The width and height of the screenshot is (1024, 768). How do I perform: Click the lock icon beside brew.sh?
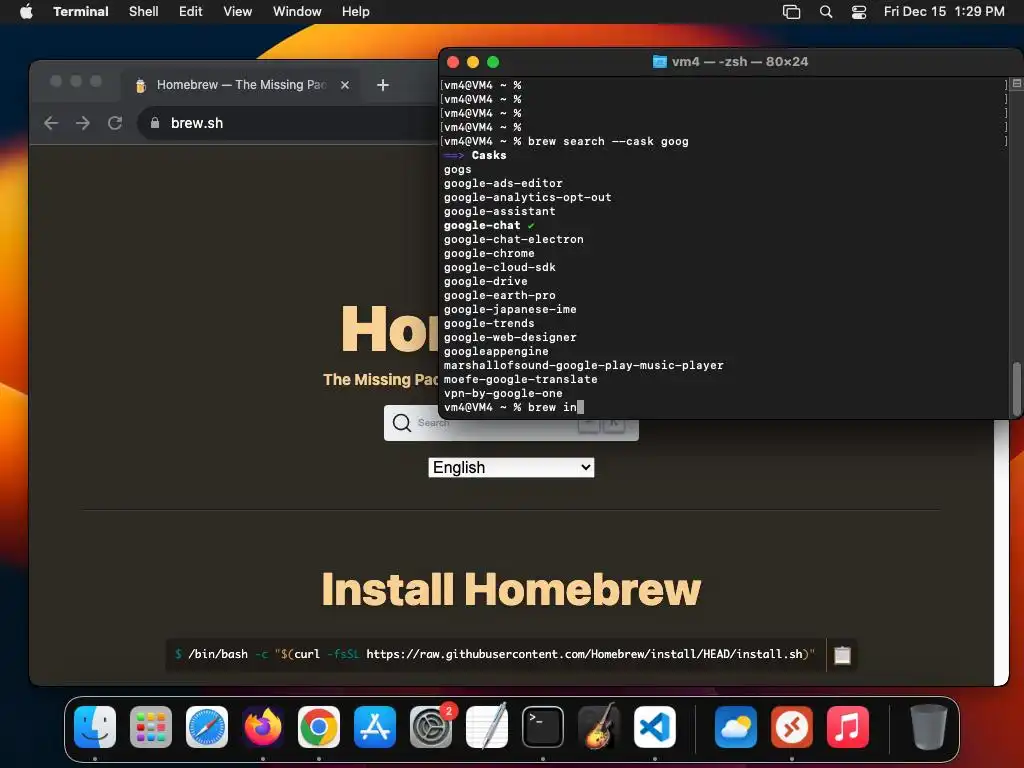pos(155,123)
